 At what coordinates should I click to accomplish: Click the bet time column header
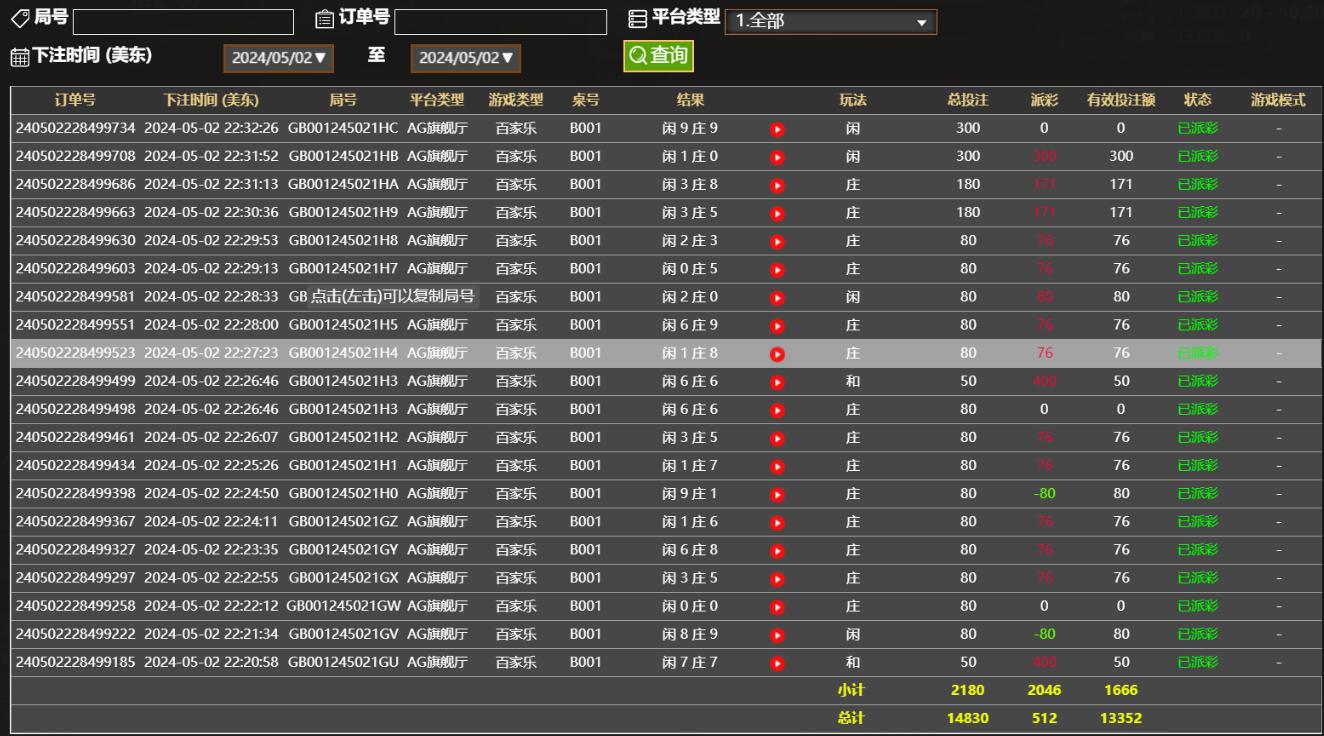(x=211, y=100)
